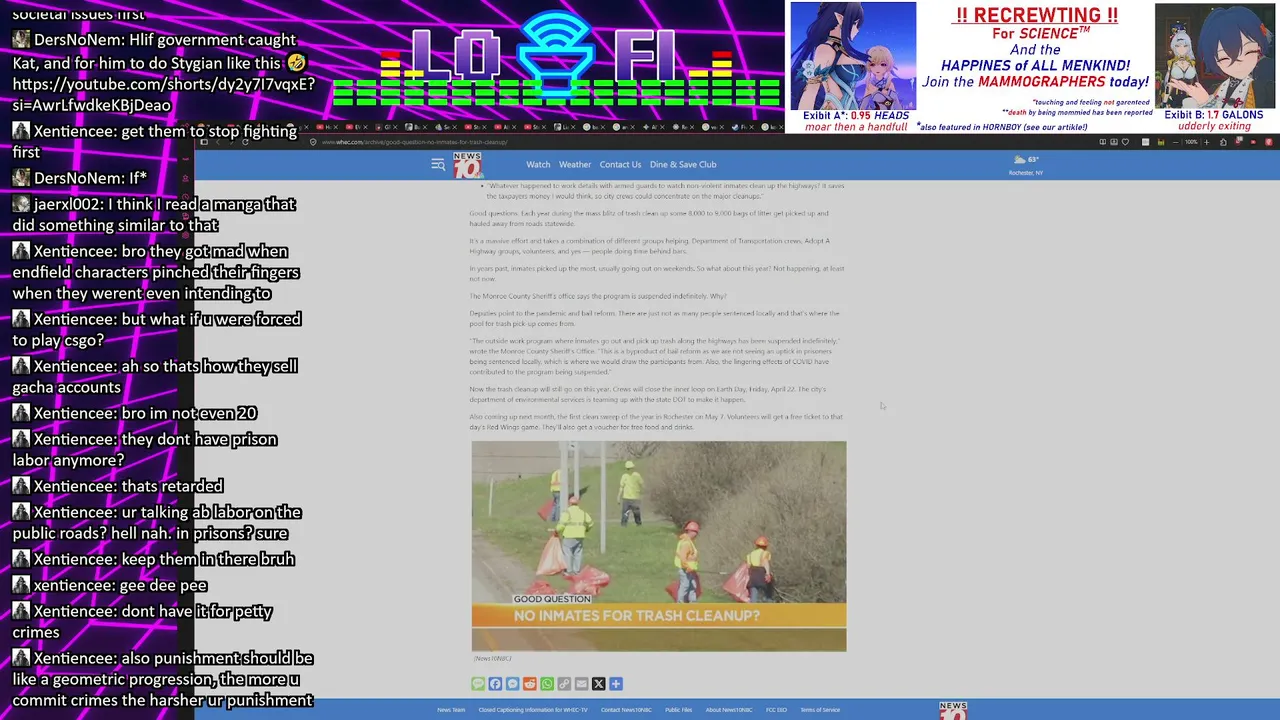The height and width of the screenshot is (720, 1280).
Task: Open FCC EEO footer link
Action: pyautogui.click(x=776, y=710)
